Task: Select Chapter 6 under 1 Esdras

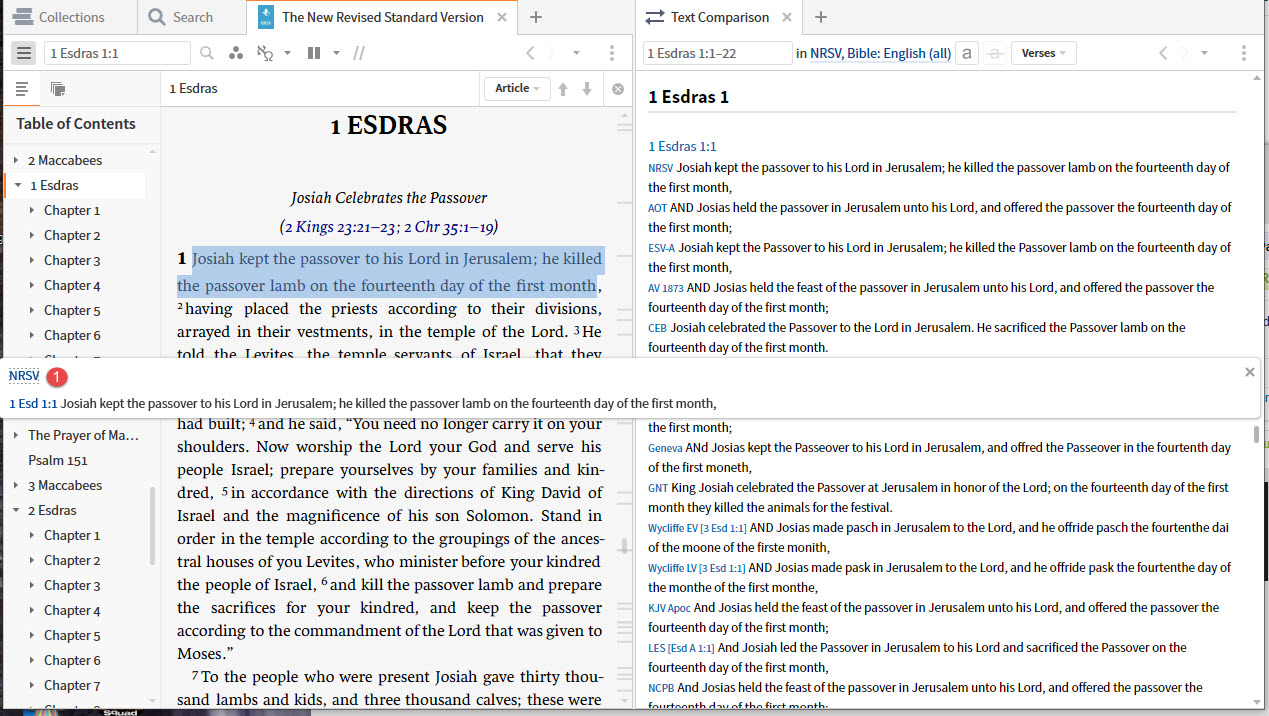Action: click(72, 335)
